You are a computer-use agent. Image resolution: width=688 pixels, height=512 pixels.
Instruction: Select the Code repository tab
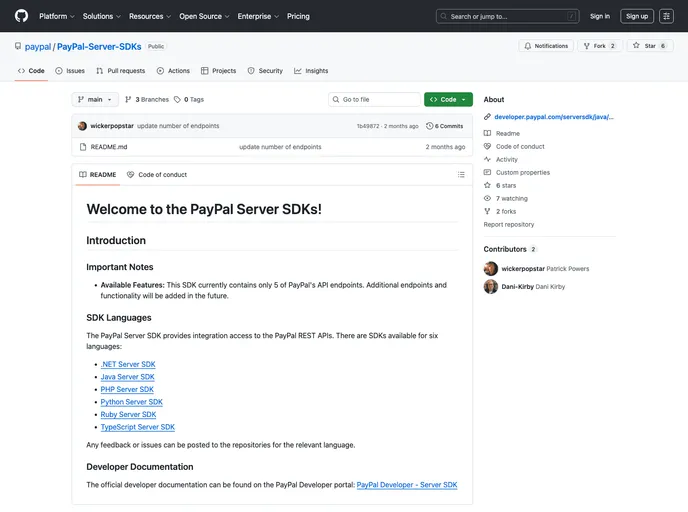31,71
